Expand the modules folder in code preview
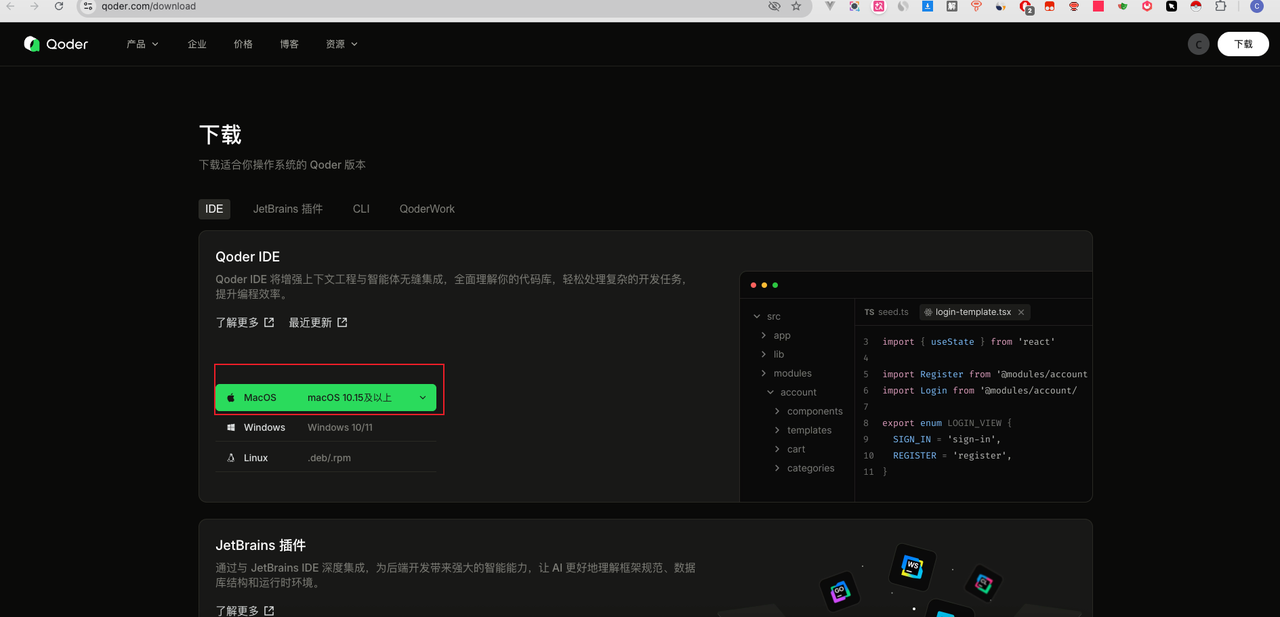Screen dimensions: 1280x617 coord(786,373)
